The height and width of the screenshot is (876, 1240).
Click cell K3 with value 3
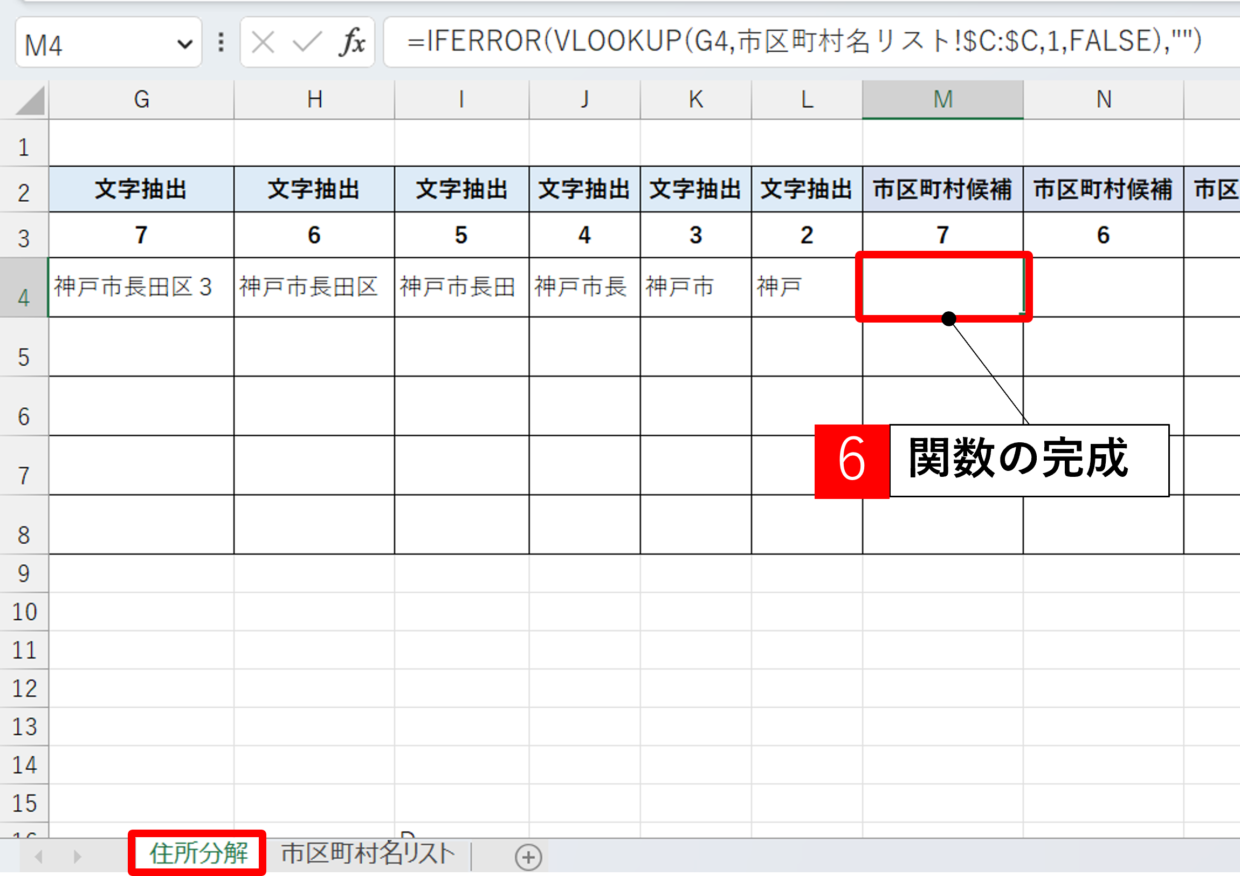(x=695, y=235)
